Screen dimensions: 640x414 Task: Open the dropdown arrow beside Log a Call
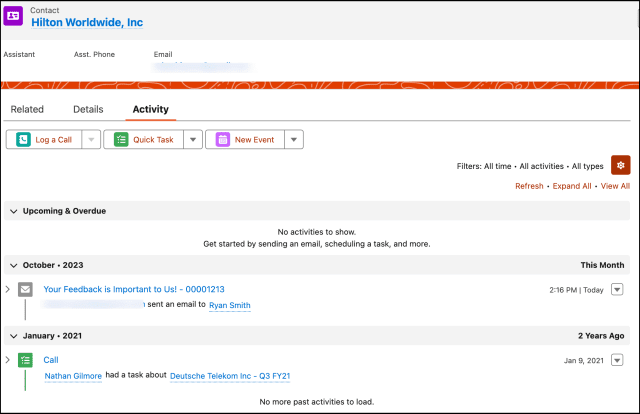(x=91, y=140)
